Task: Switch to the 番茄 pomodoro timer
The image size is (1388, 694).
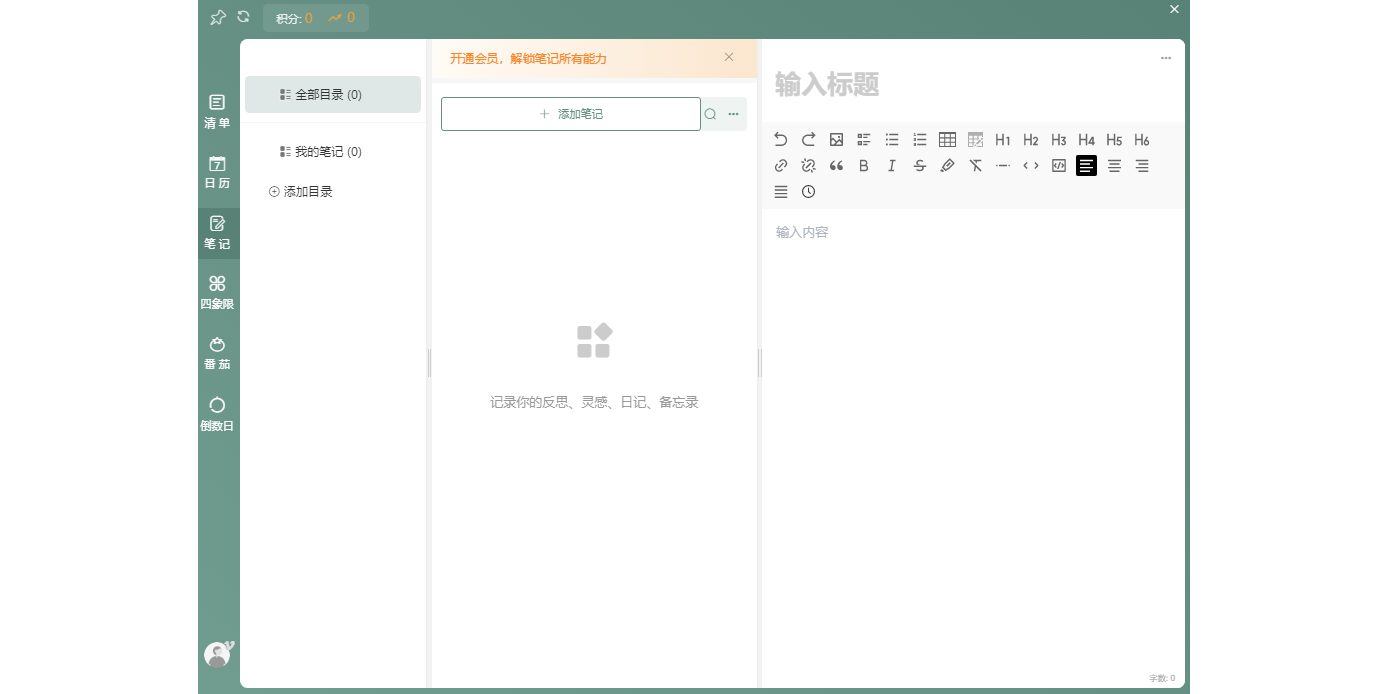Action: coord(217,353)
